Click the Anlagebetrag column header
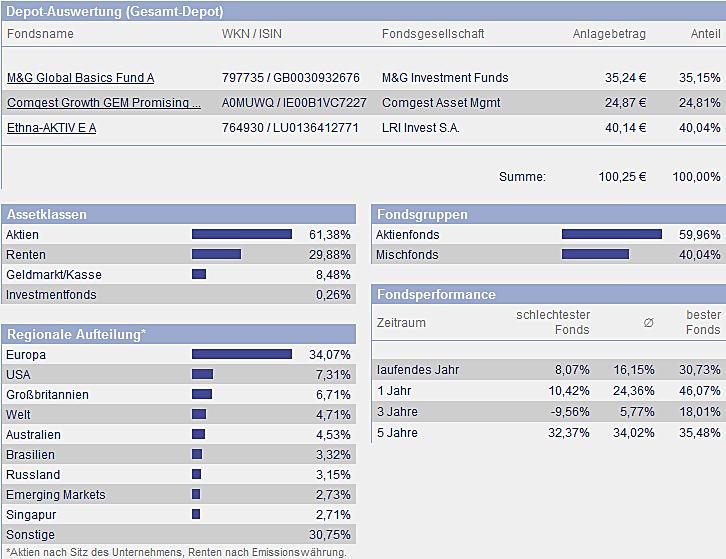The width and height of the screenshot is (726, 559). 609,34
